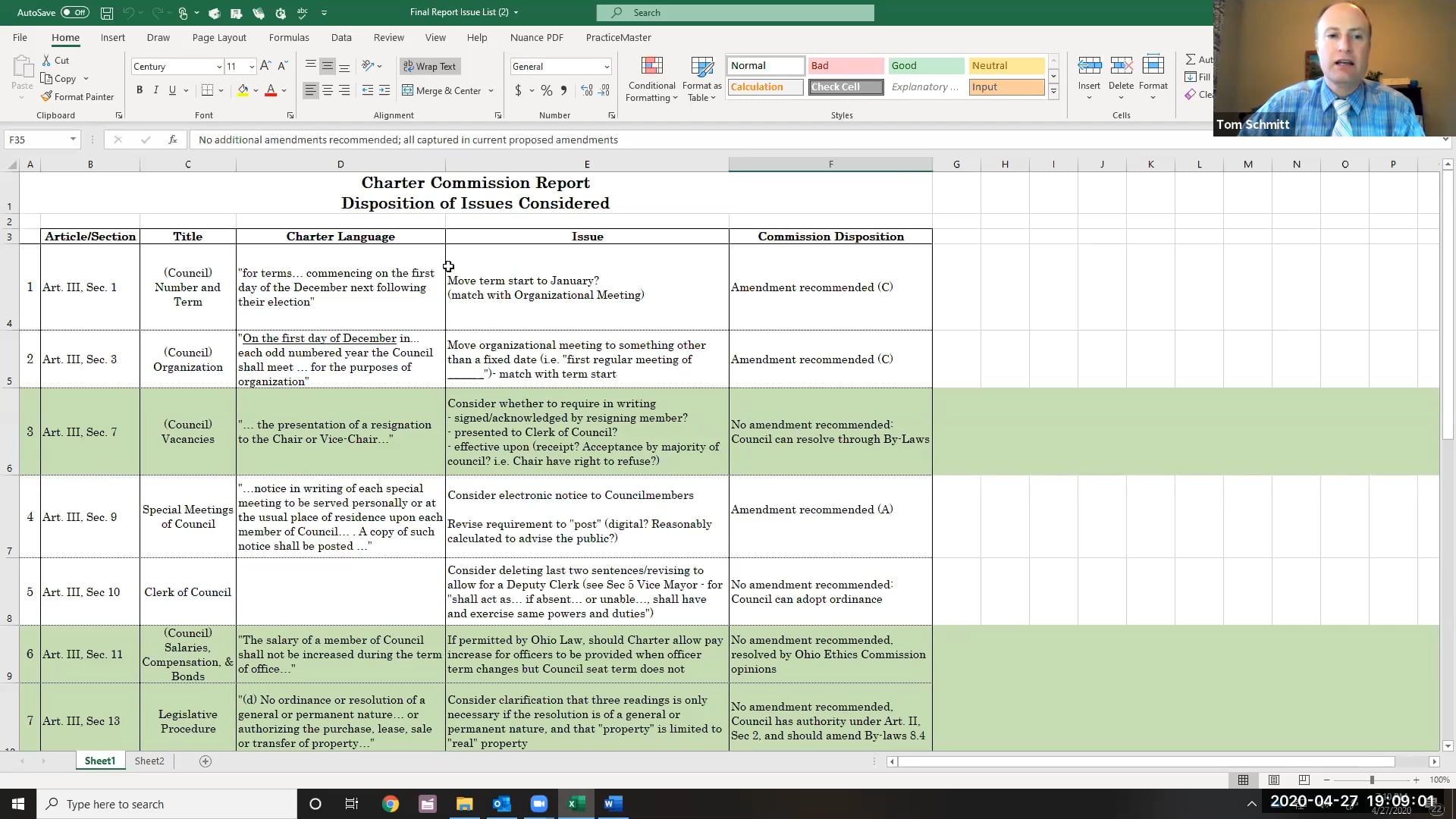Image resolution: width=1456 pixels, height=819 pixels.
Task: Click the Borders button
Action: point(208,91)
